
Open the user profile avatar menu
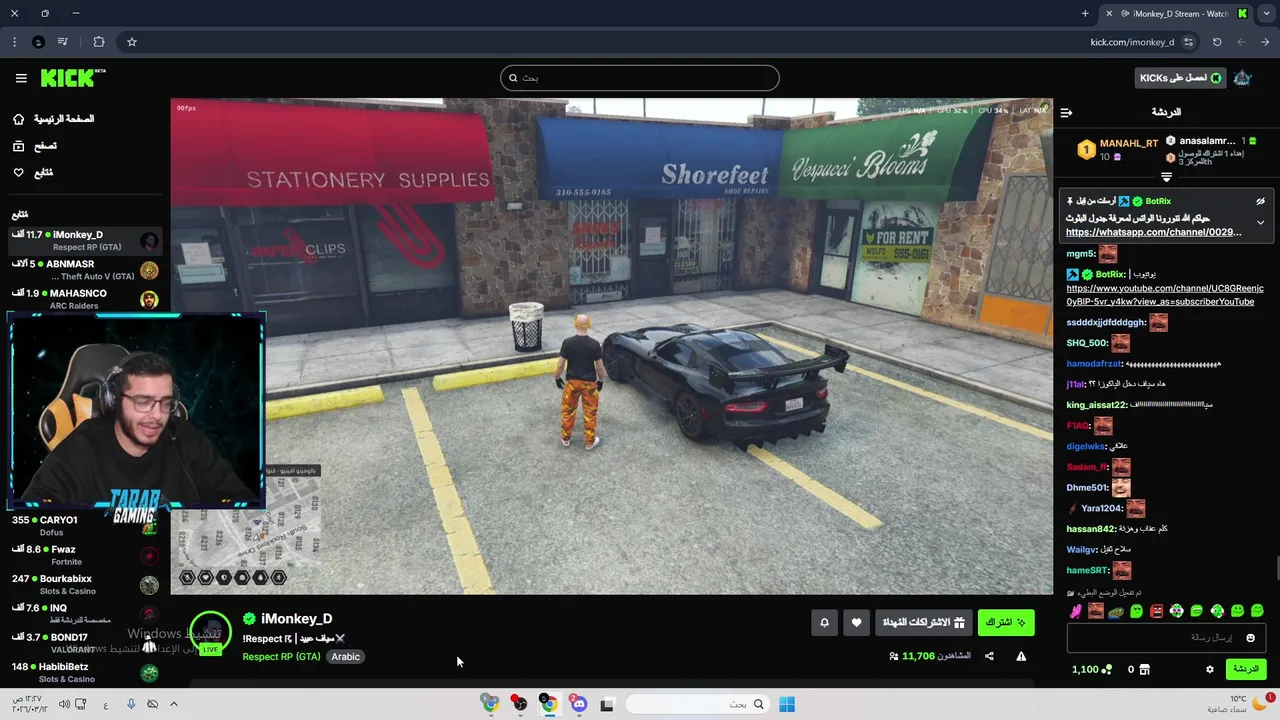(x=1242, y=78)
